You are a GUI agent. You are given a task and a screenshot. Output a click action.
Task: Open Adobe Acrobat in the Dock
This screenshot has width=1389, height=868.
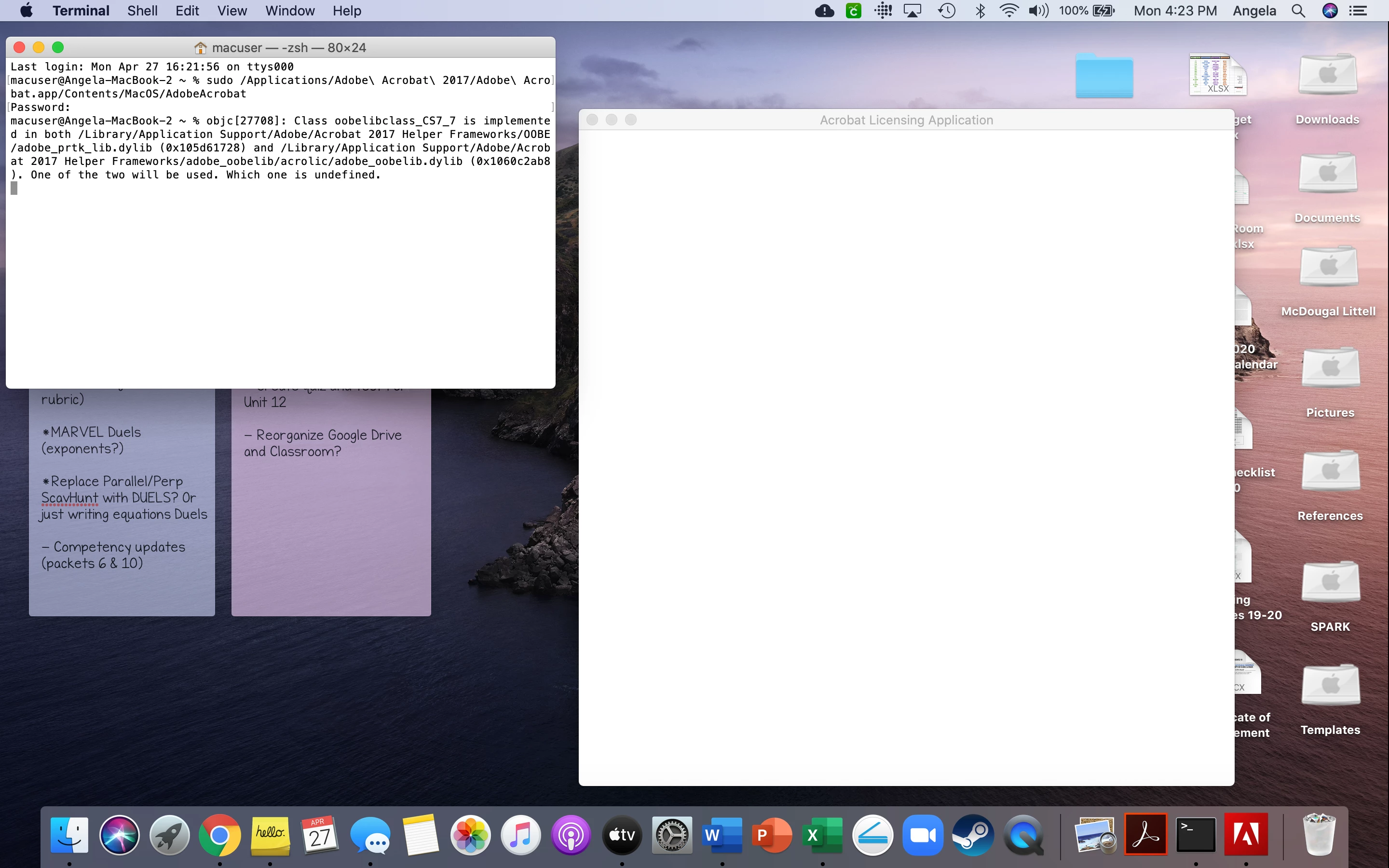coord(1145,835)
